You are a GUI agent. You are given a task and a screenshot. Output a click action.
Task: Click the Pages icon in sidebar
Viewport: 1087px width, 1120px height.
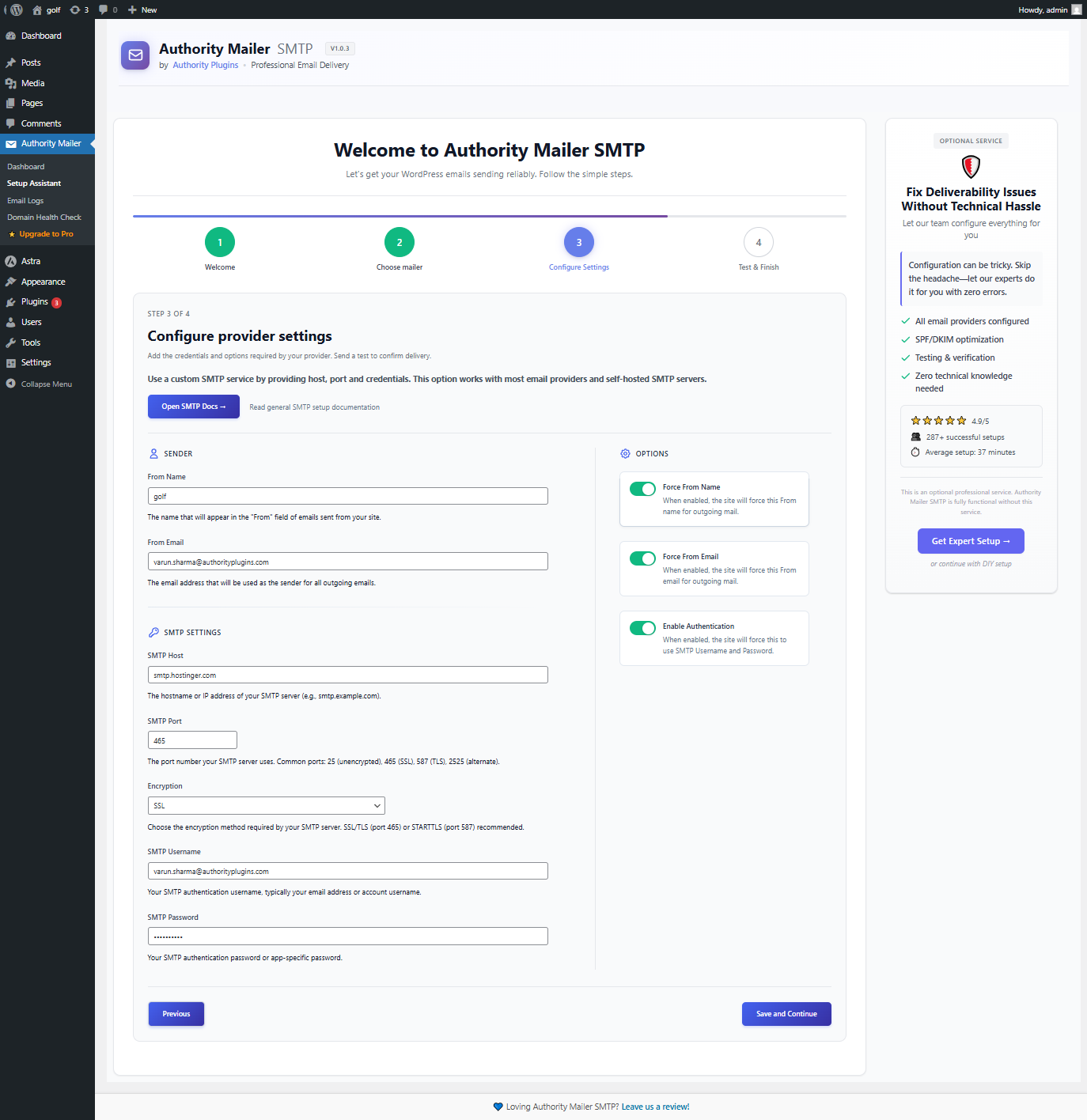(x=11, y=103)
